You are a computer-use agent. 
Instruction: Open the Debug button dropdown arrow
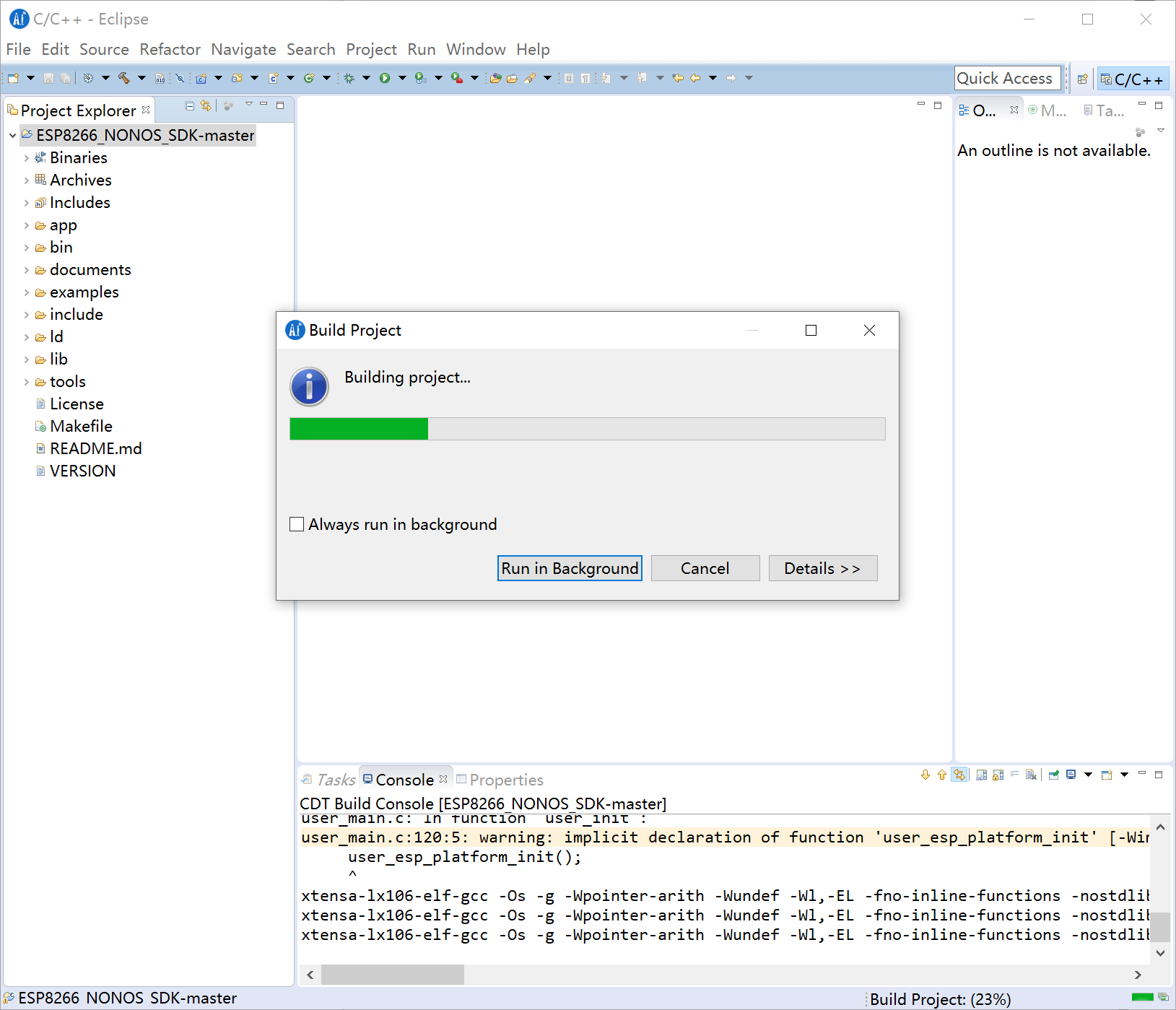point(366,78)
